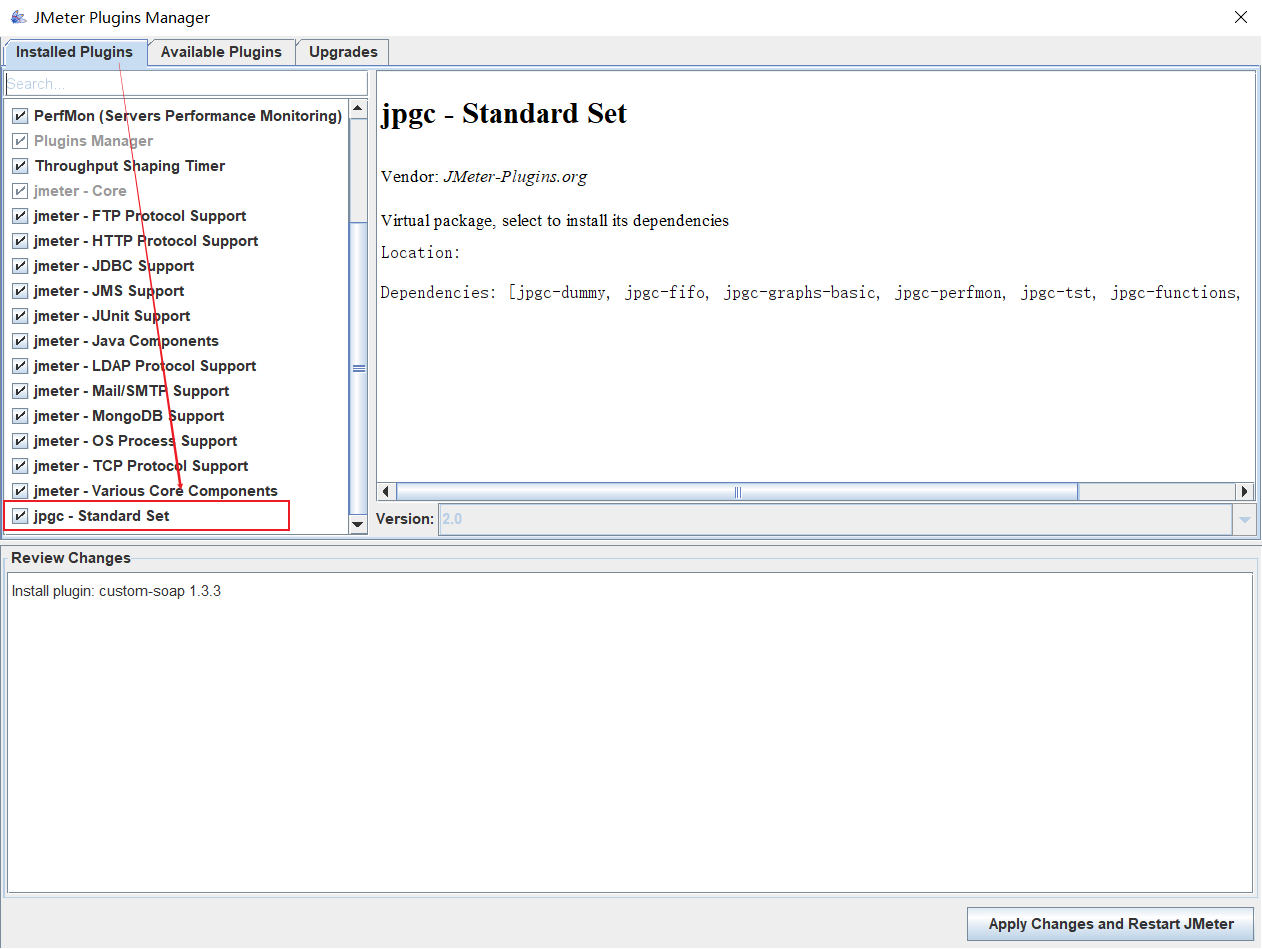Click the 'jpgc - Standard Set' description heading
This screenshot has height=949, width=1262.
(x=504, y=114)
